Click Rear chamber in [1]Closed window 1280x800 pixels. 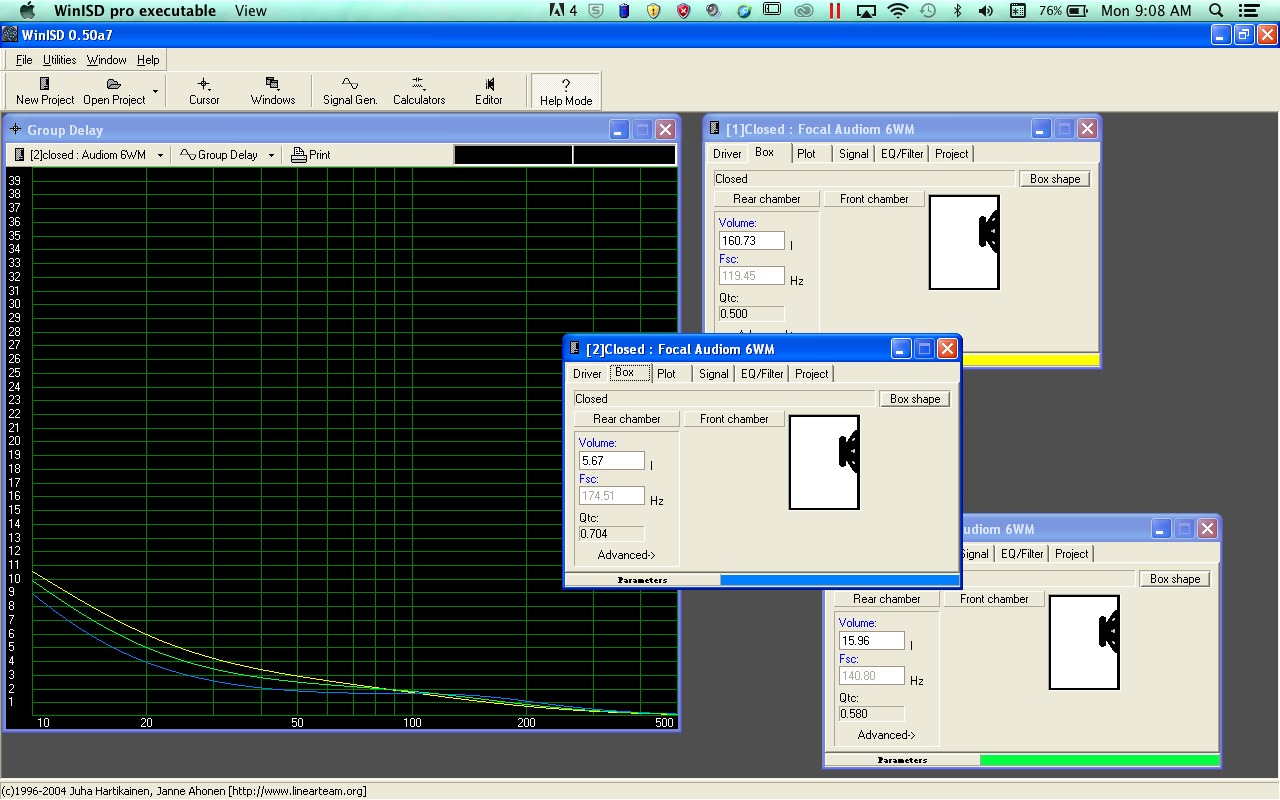pos(767,199)
